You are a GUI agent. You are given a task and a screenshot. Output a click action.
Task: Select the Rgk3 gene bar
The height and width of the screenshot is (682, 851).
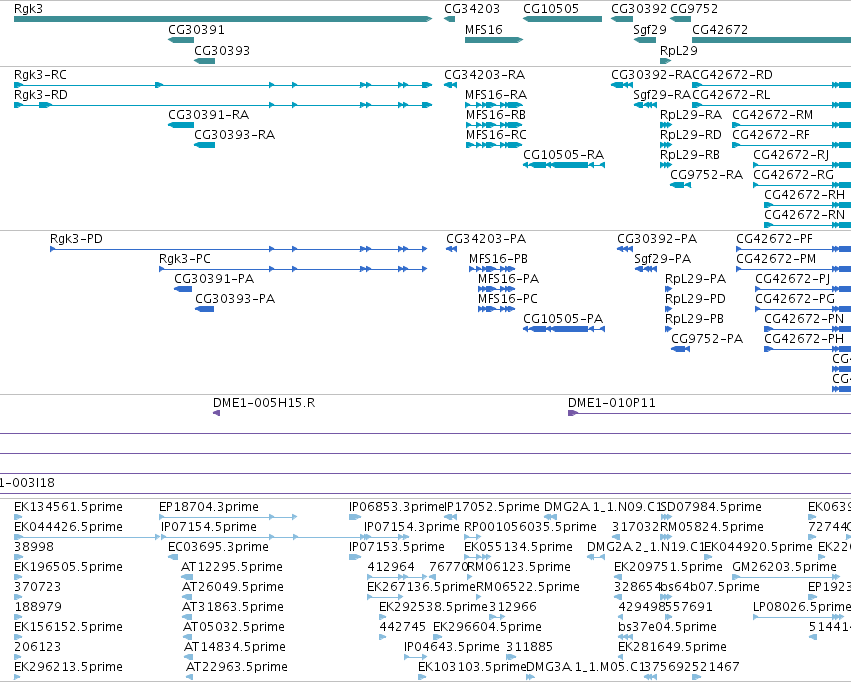tap(223, 19)
